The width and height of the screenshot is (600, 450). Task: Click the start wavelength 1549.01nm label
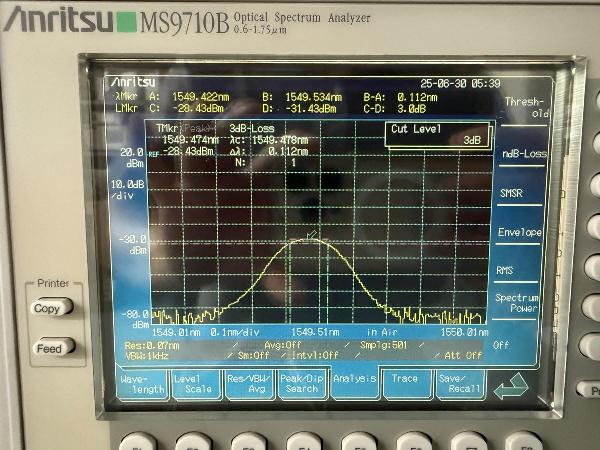(176, 332)
